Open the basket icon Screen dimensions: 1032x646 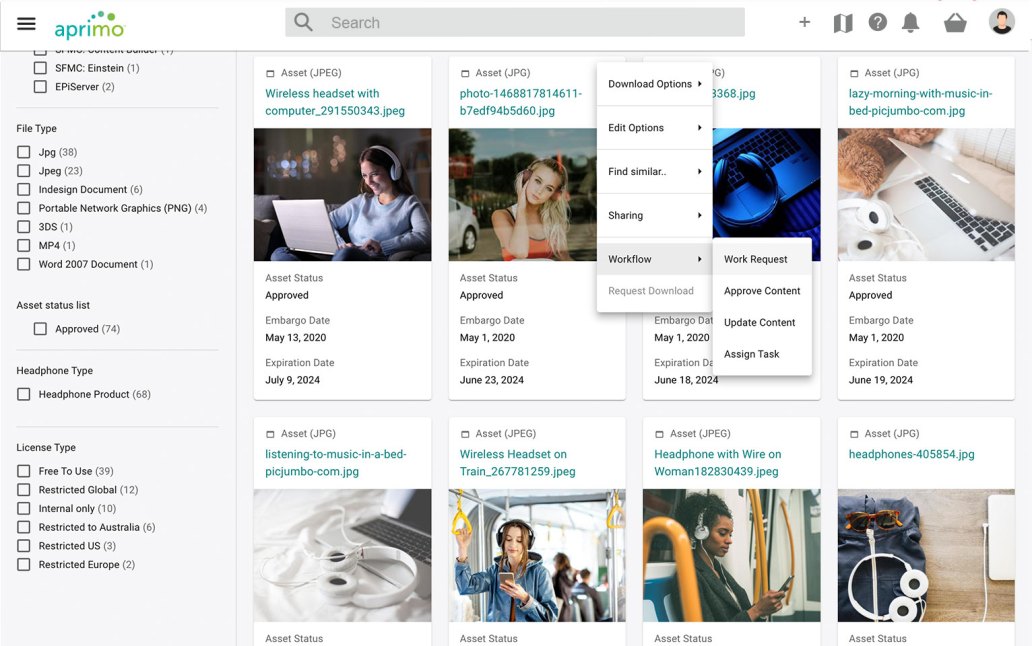[955, 23]
